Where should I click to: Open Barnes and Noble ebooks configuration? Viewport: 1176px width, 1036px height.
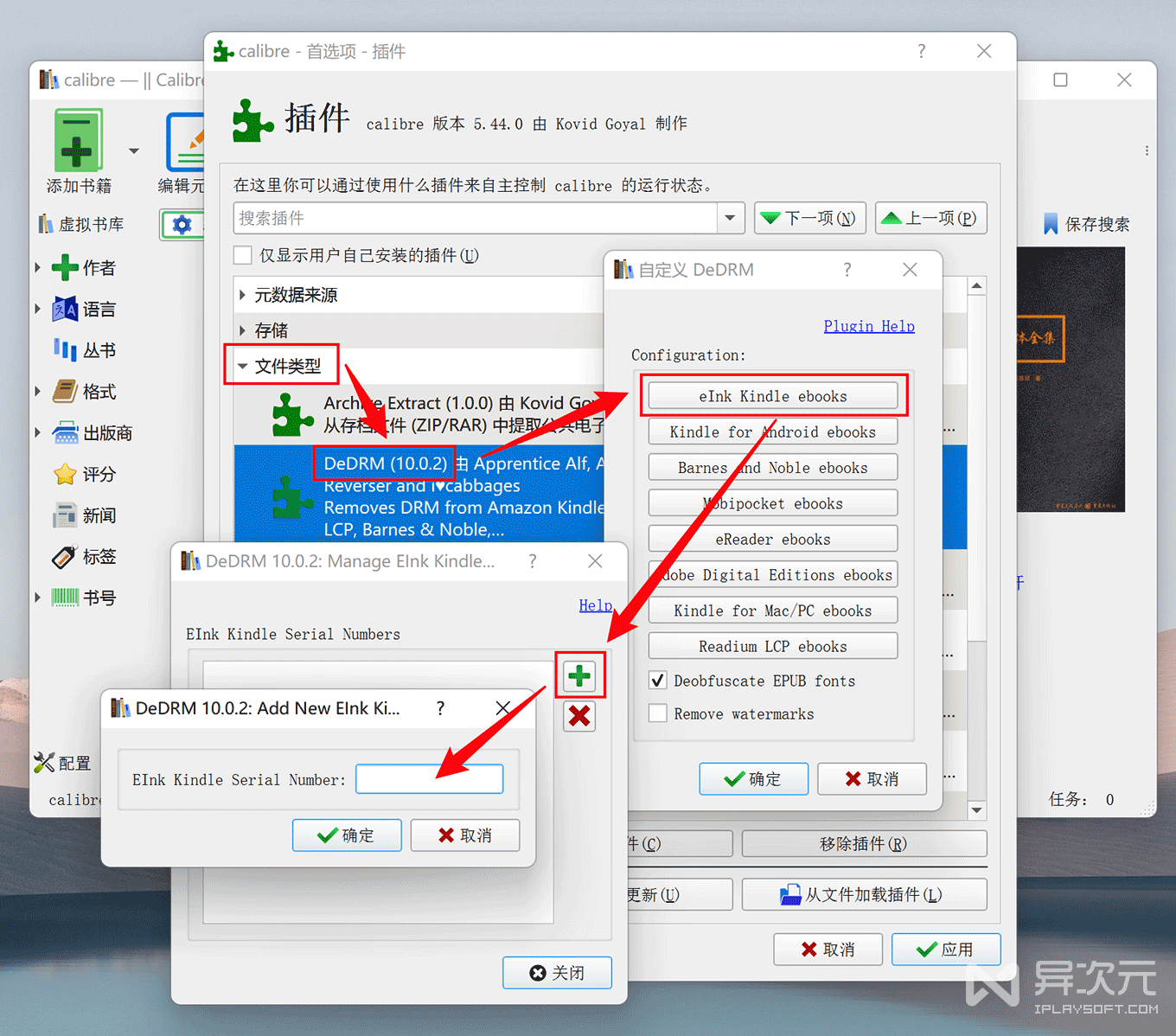click(773, 468)
